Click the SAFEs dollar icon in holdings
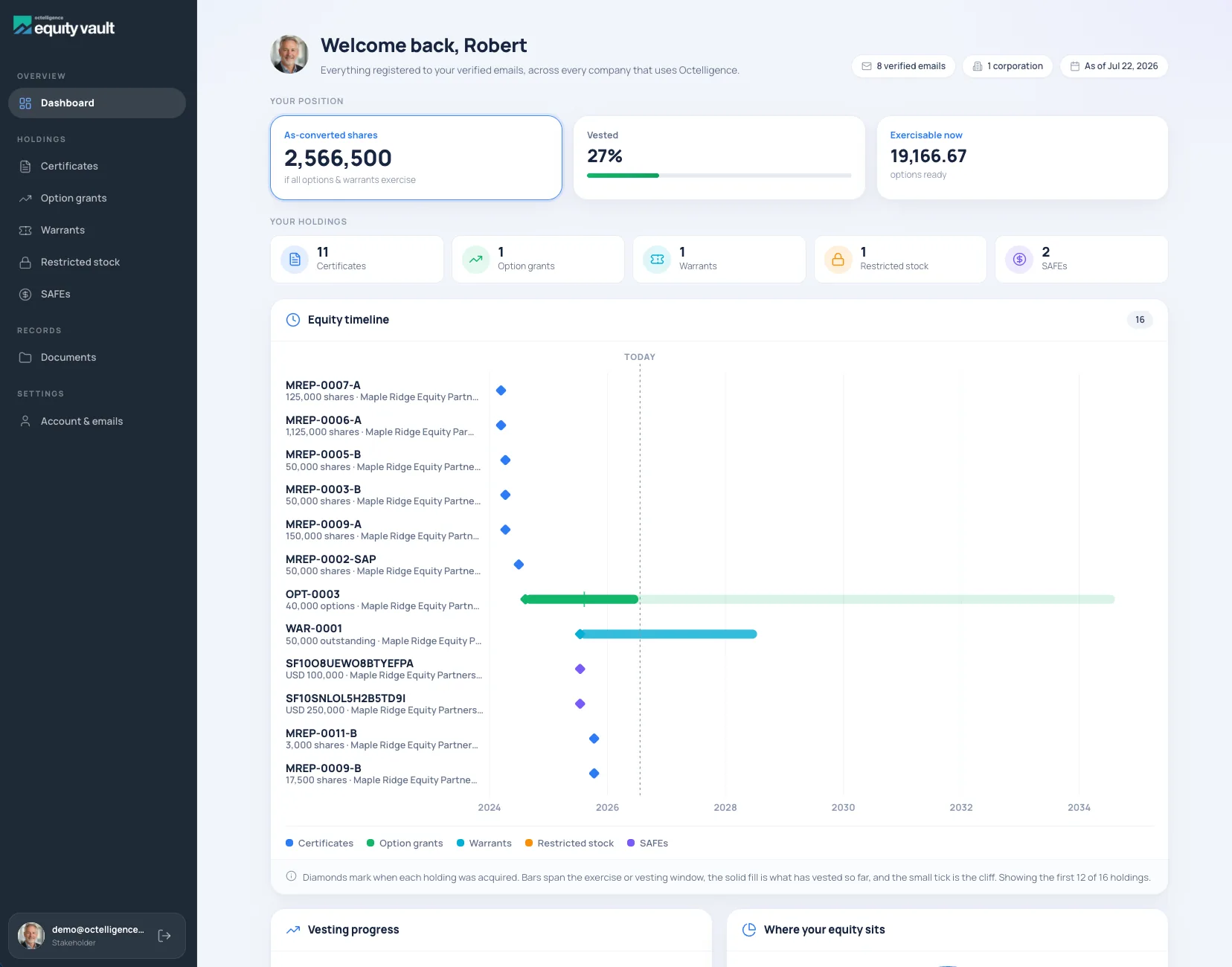Viewport: 1232px width, 967px height. (1019, 260)
